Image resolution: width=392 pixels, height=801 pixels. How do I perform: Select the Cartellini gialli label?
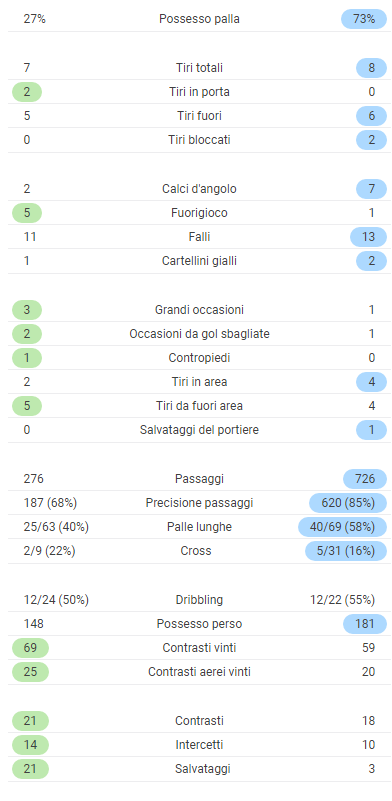coord(199,261)
